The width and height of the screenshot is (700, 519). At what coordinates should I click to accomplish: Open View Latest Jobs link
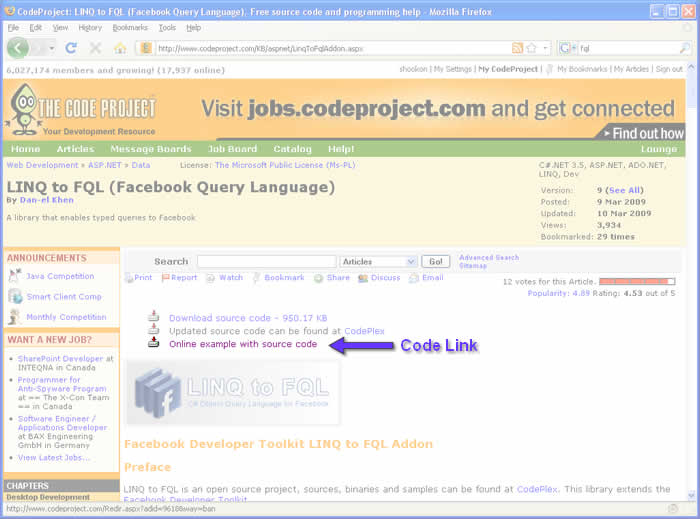pos(54,457)
